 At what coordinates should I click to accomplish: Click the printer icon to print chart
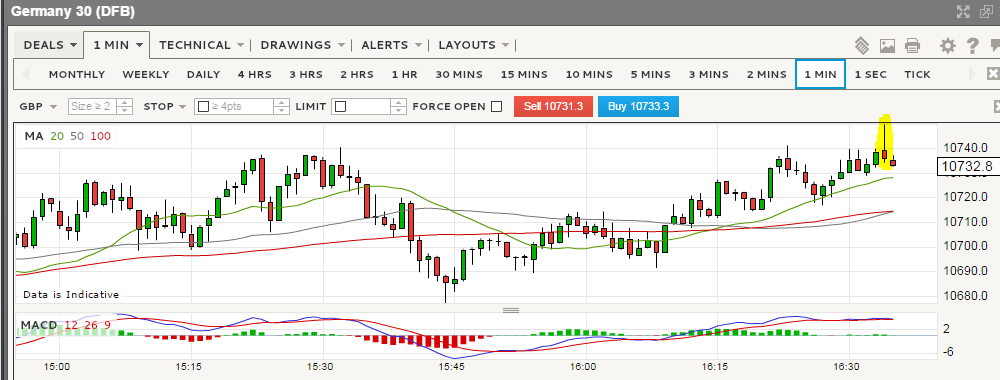tap(913, 45)
